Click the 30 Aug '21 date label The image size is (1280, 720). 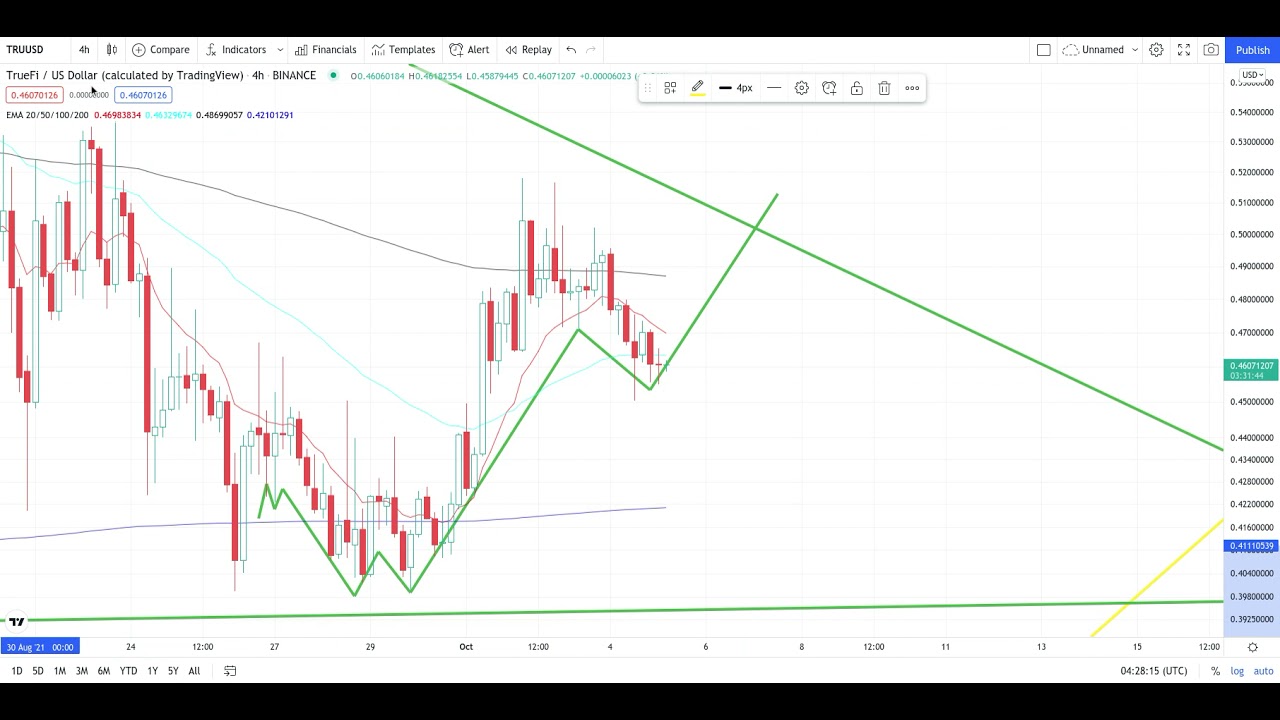pos(40,647)
